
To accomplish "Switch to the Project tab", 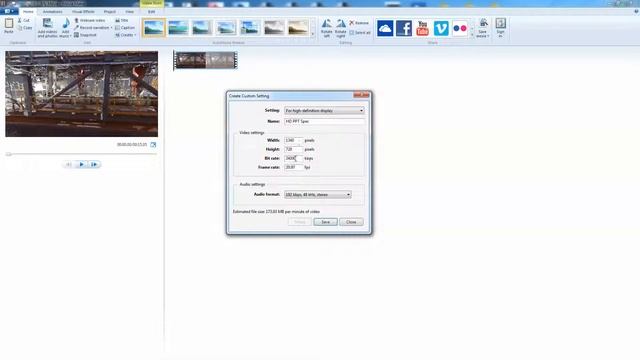I will pos(109,11).
